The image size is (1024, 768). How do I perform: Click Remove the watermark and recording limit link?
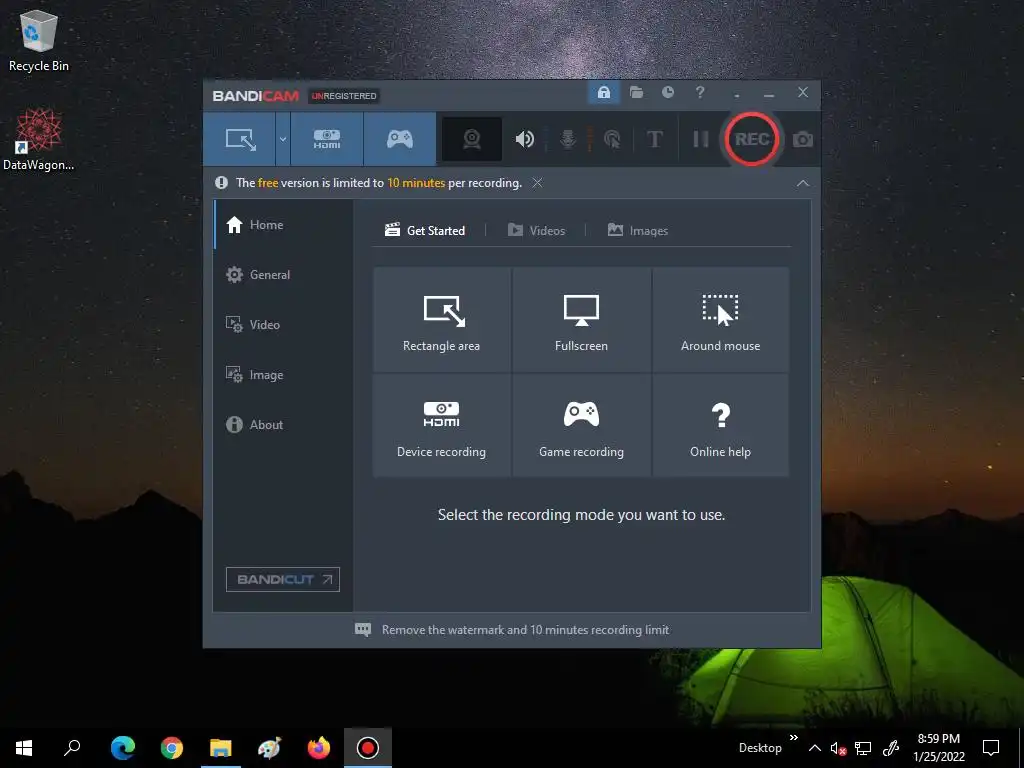pyautogui.click(x=512, y=630)
